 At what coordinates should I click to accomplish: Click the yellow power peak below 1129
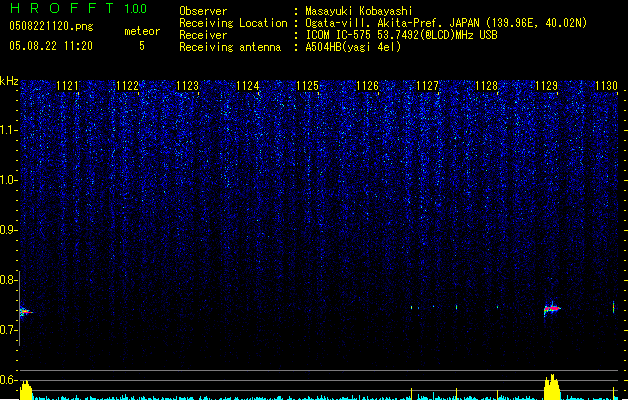click(x=552, y=387)
